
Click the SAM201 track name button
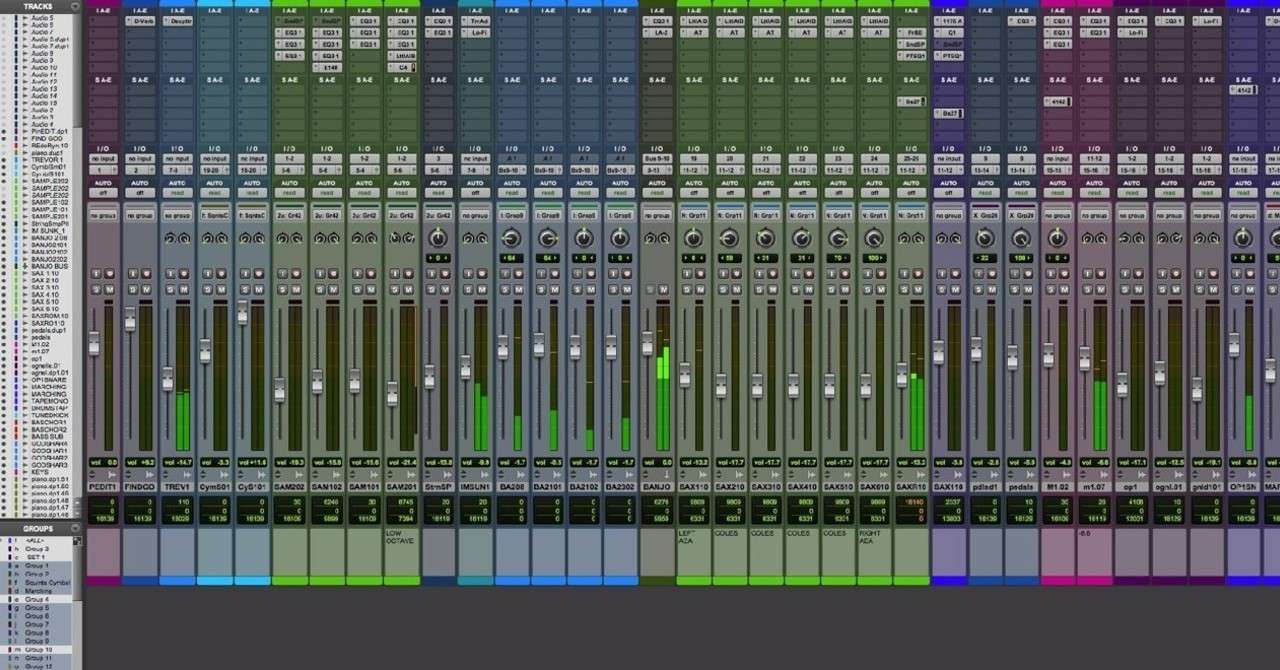tap(401, 487)
